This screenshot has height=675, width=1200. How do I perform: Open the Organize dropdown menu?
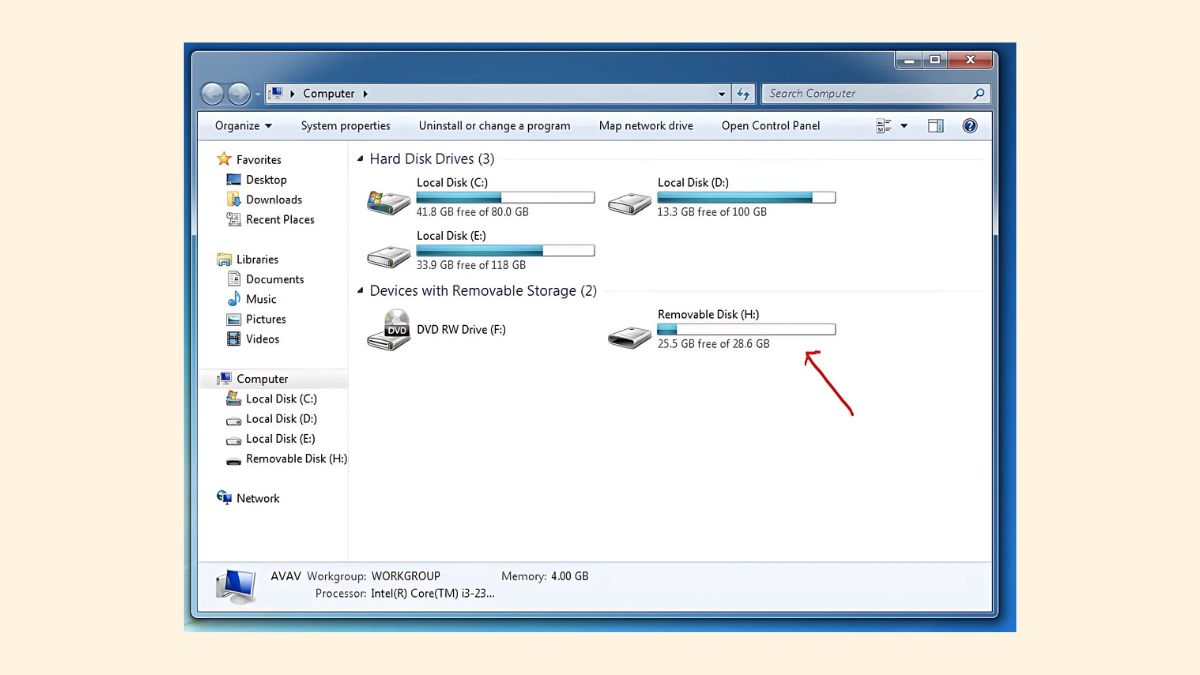(x=243, y=126)
